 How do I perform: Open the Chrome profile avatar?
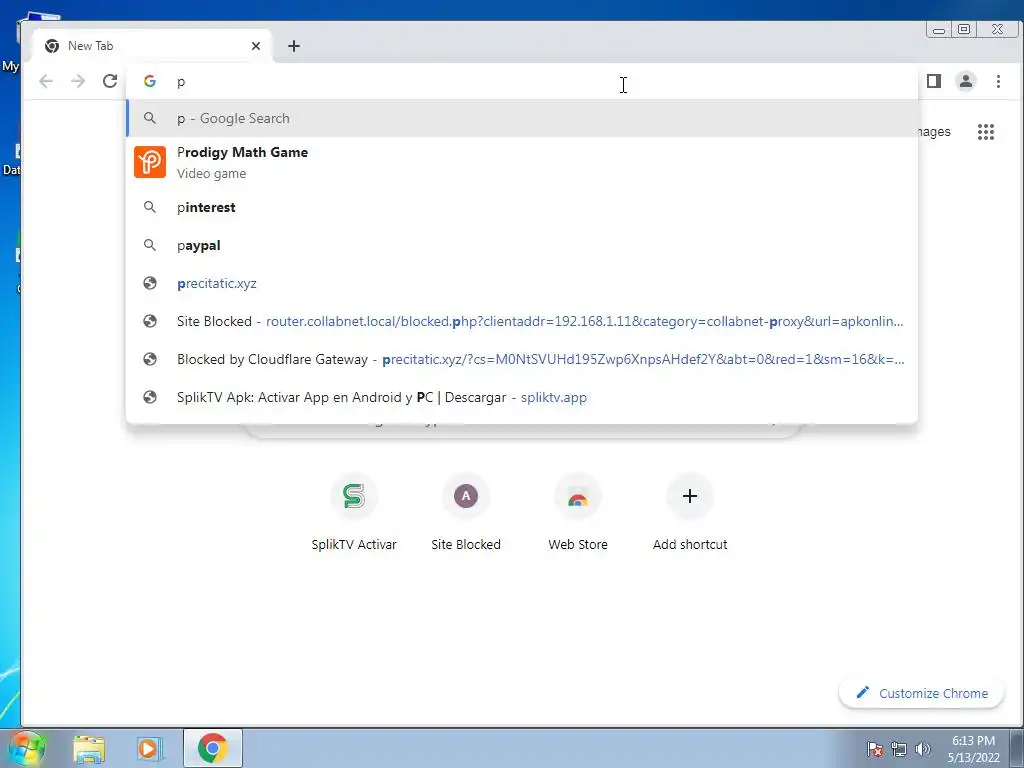[966, 81]
